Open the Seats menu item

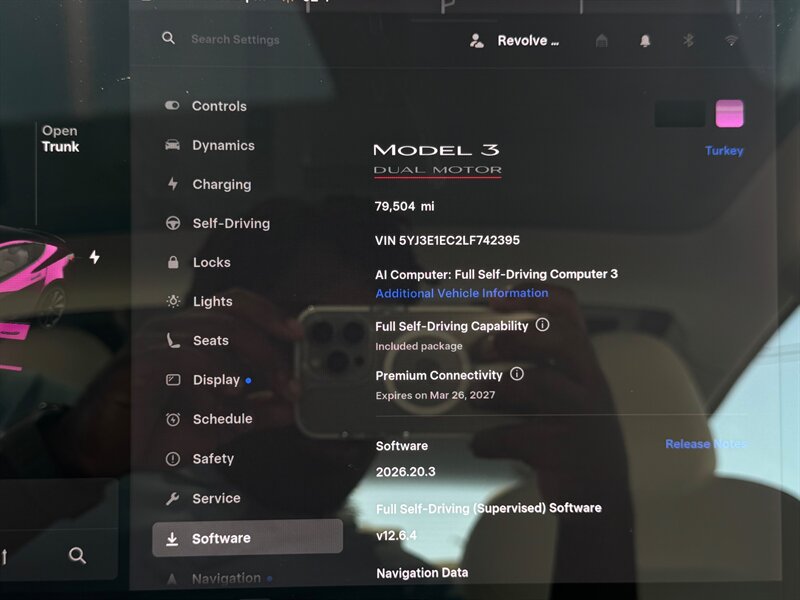coord(210,340)
